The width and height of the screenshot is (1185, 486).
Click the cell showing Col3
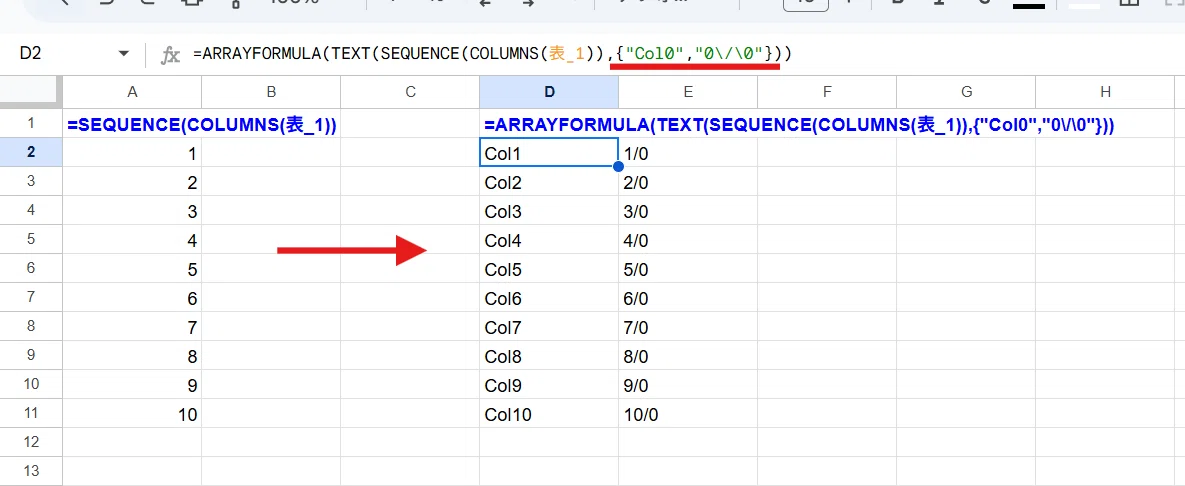(549, 210)
